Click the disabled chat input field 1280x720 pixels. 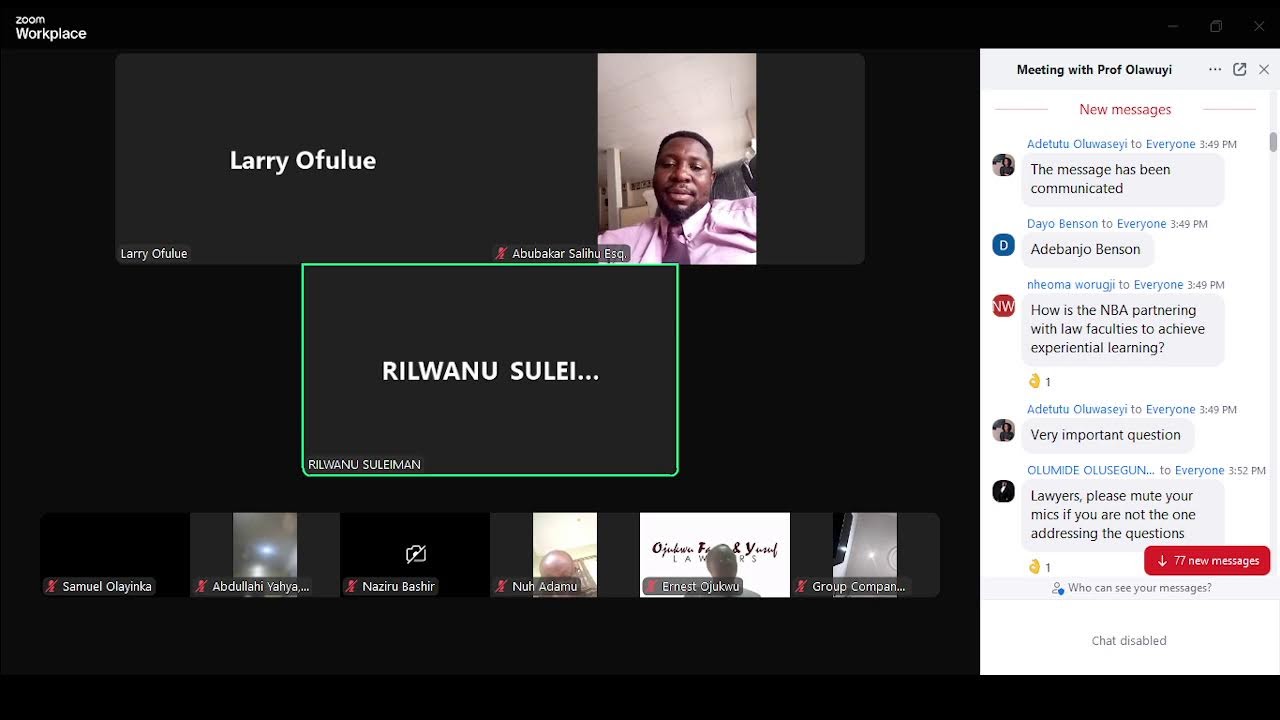[1129, 640]
